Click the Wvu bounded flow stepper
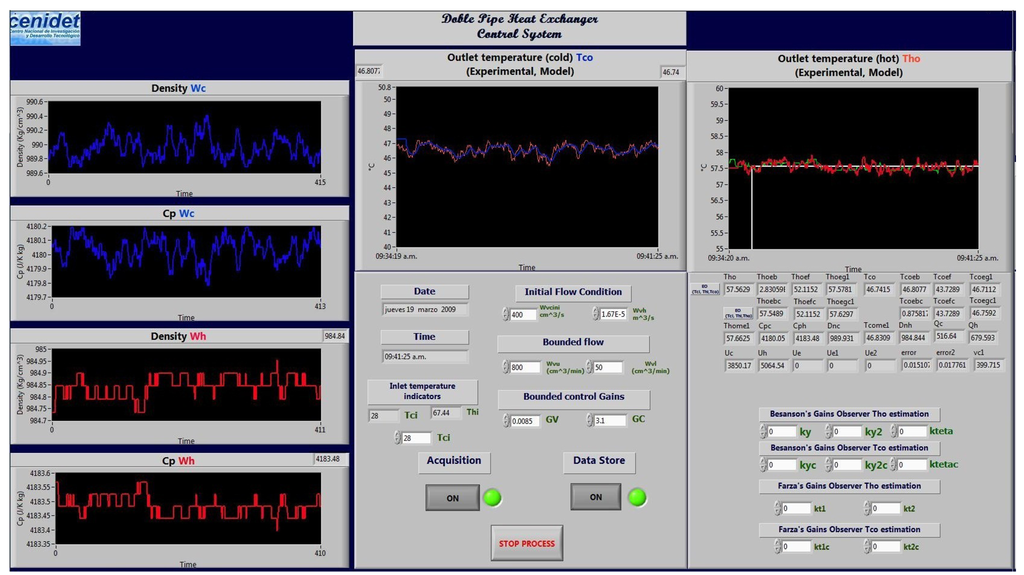1024x575 pixels. pos(505,368)
